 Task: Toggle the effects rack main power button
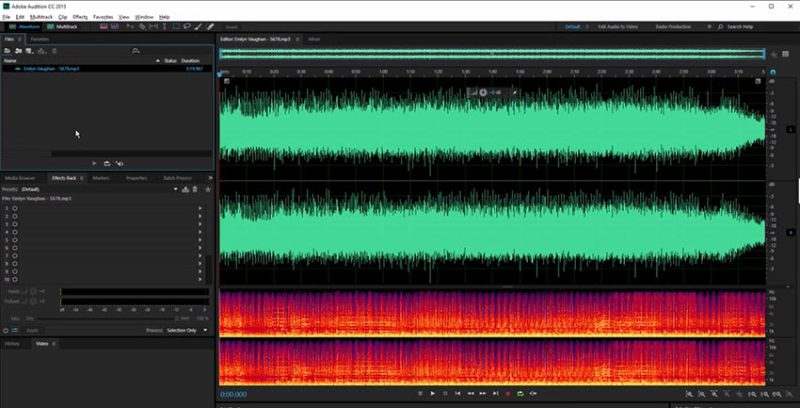point(8,330)
